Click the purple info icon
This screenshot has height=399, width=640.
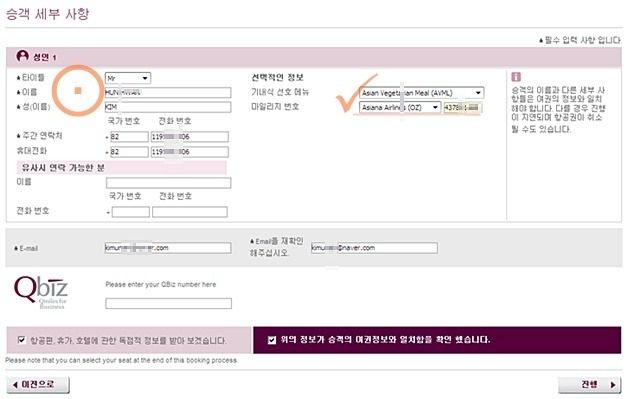point(516,76)
